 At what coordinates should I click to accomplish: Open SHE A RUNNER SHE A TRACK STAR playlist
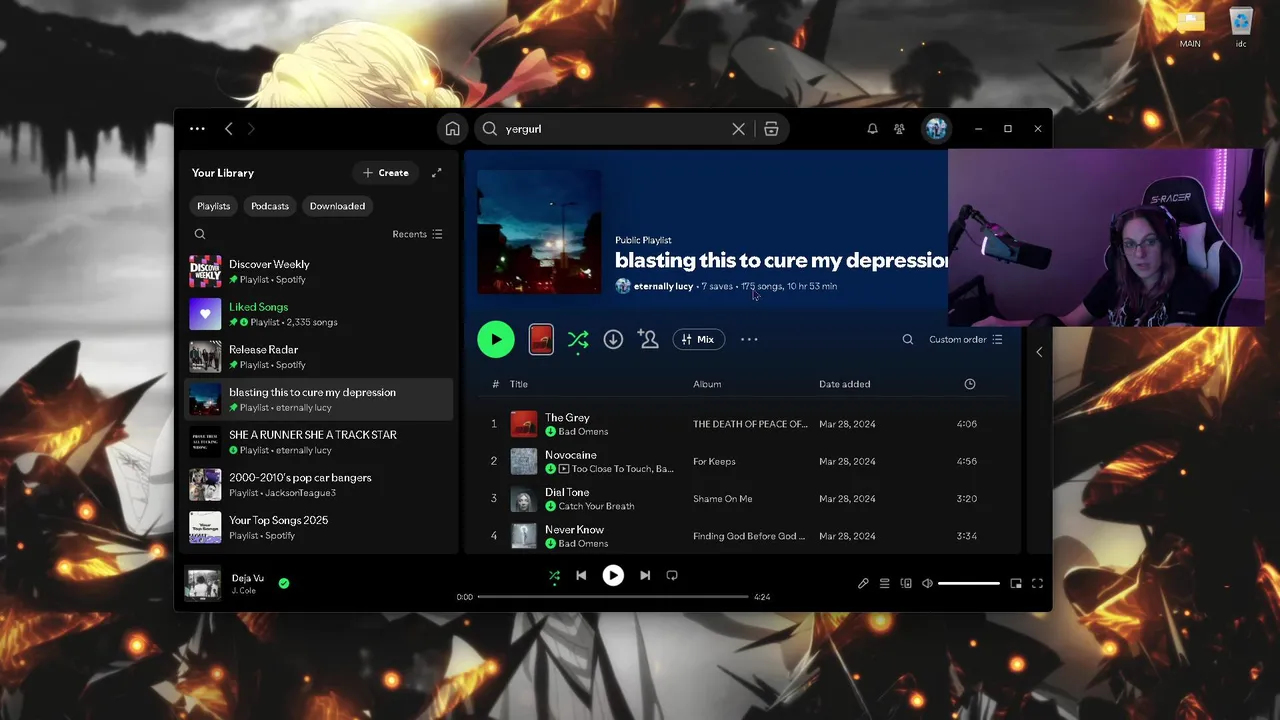tap(318, 442)
